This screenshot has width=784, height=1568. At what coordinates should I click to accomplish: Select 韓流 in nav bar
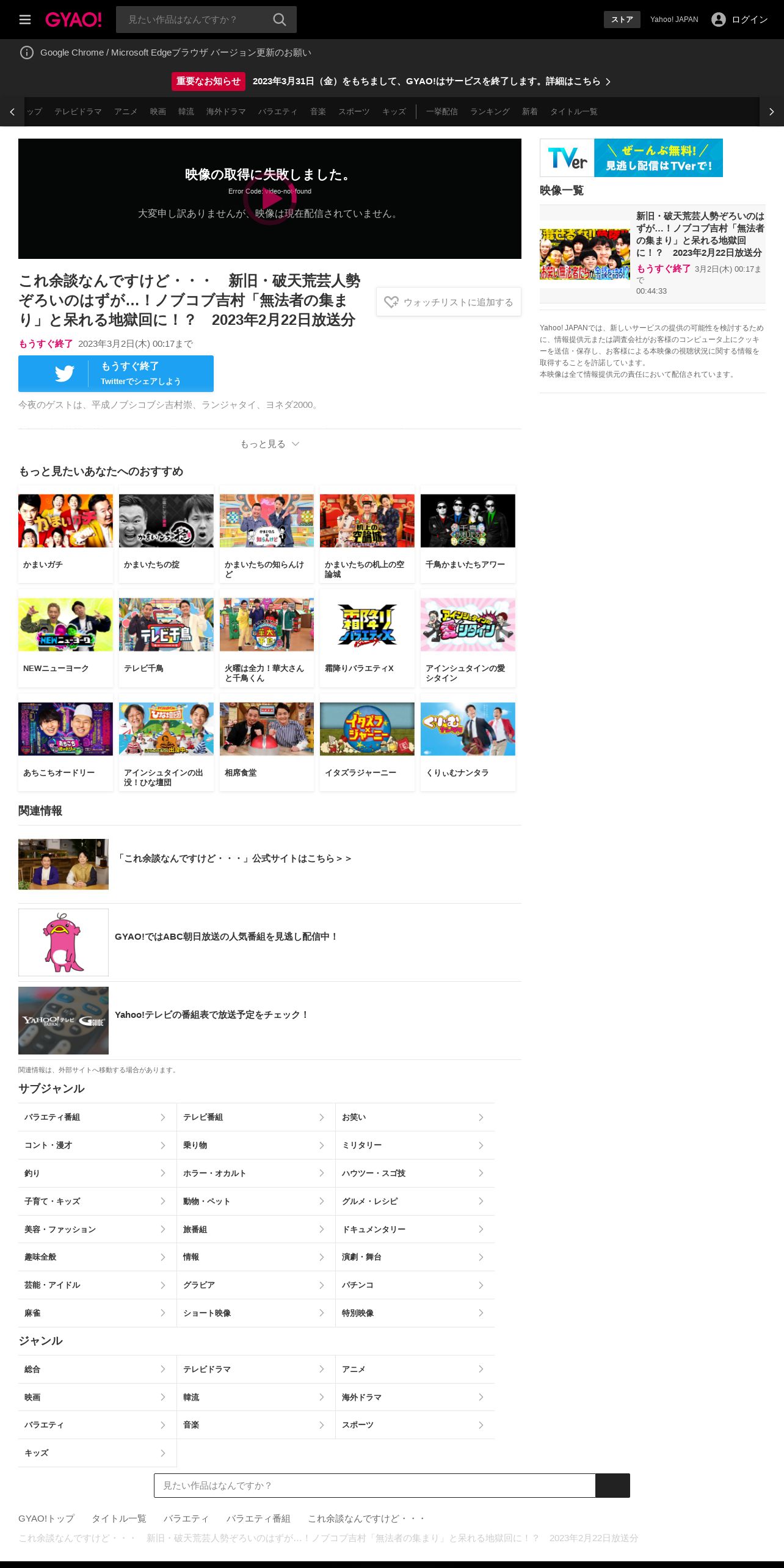pyautogui.click(x=186, y=112)
